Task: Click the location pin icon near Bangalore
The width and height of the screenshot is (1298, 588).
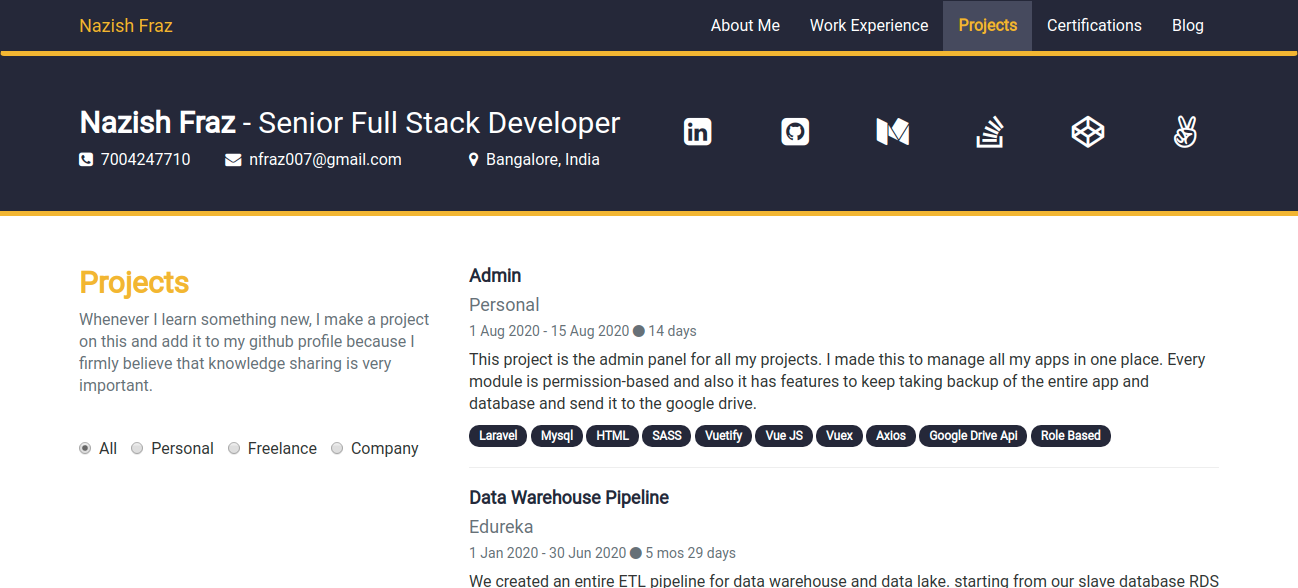Action: 474,160
